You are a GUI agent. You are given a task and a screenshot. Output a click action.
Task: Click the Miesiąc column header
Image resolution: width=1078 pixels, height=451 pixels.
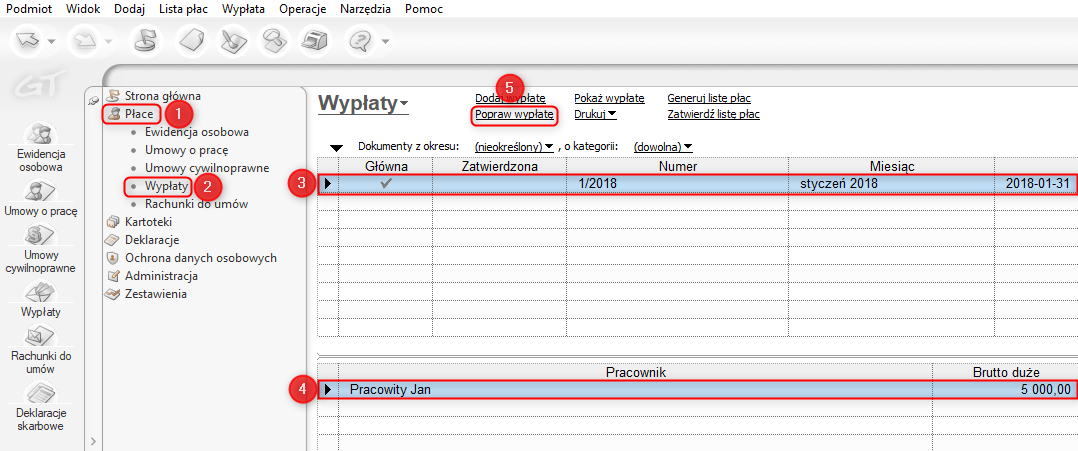point(891,166)
